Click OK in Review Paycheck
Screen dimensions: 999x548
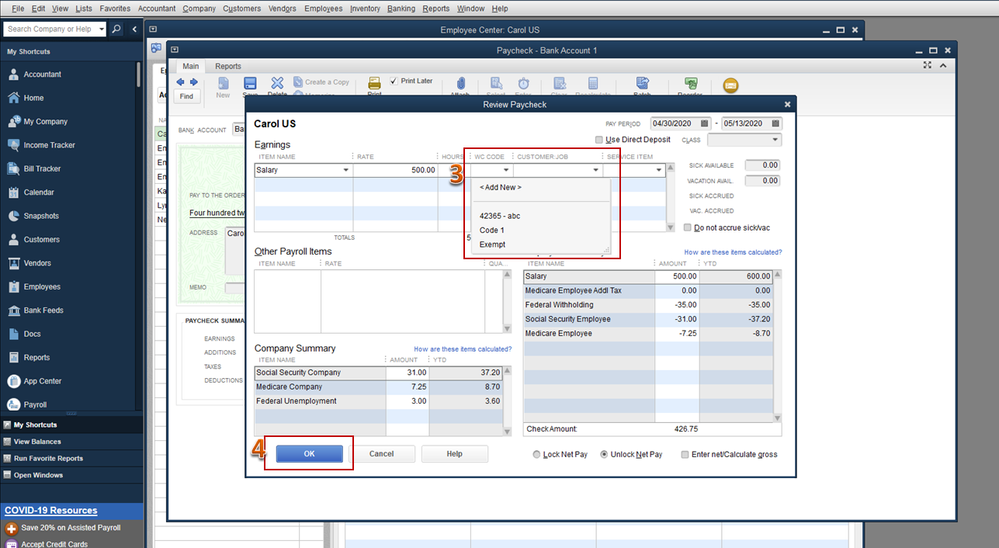tap(309, 454)
